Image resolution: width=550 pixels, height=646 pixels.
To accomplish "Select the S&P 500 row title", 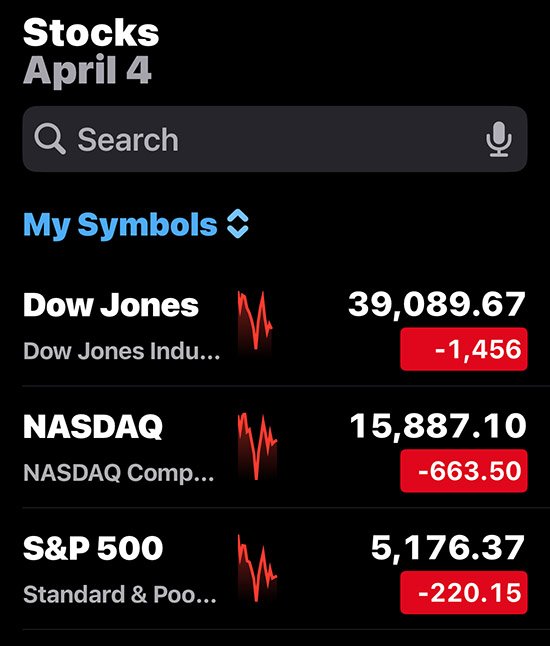I will pyautogui.click(x=93, y=548).
